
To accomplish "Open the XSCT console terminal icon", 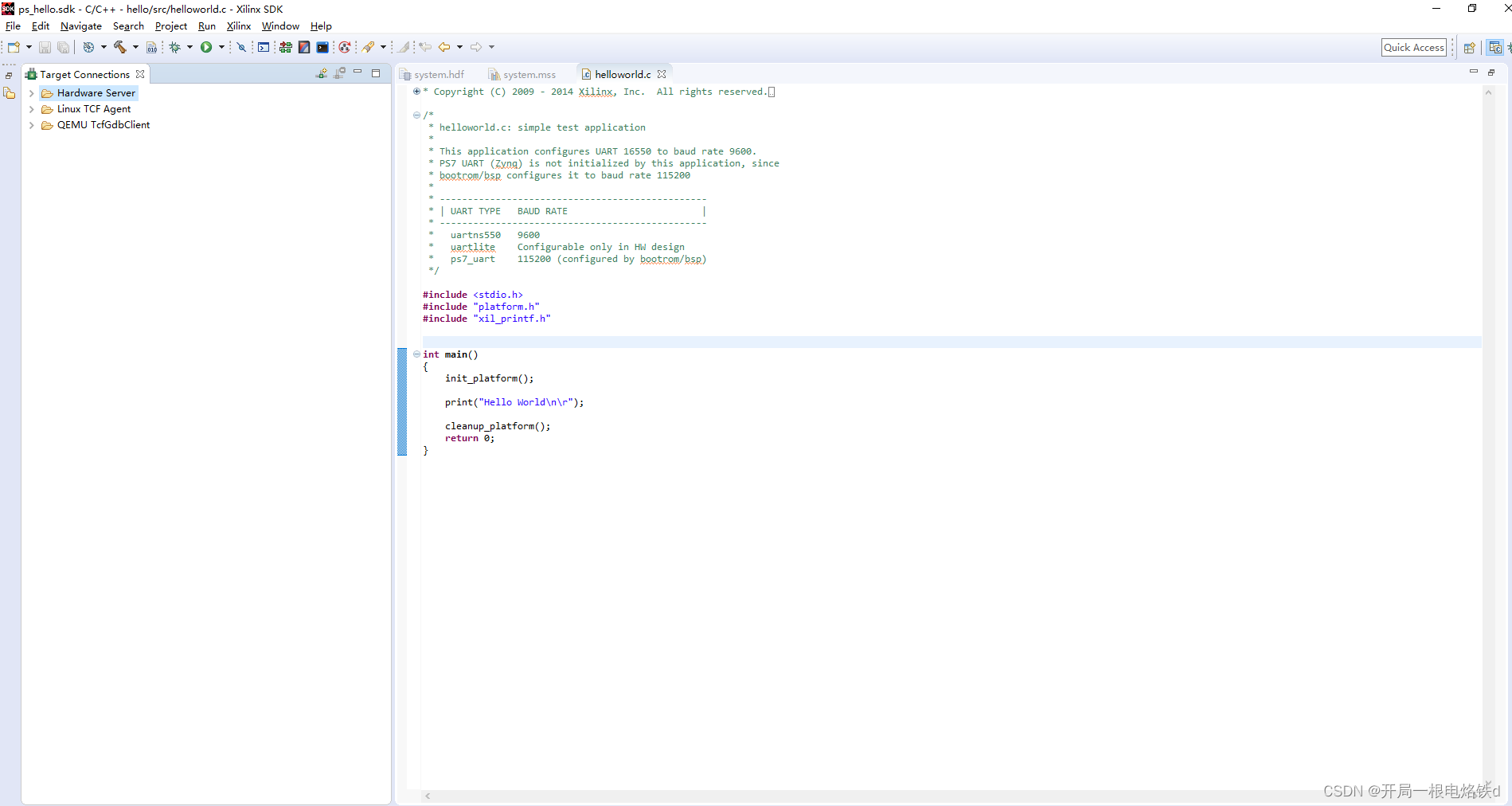I will (x=264, y=47).
